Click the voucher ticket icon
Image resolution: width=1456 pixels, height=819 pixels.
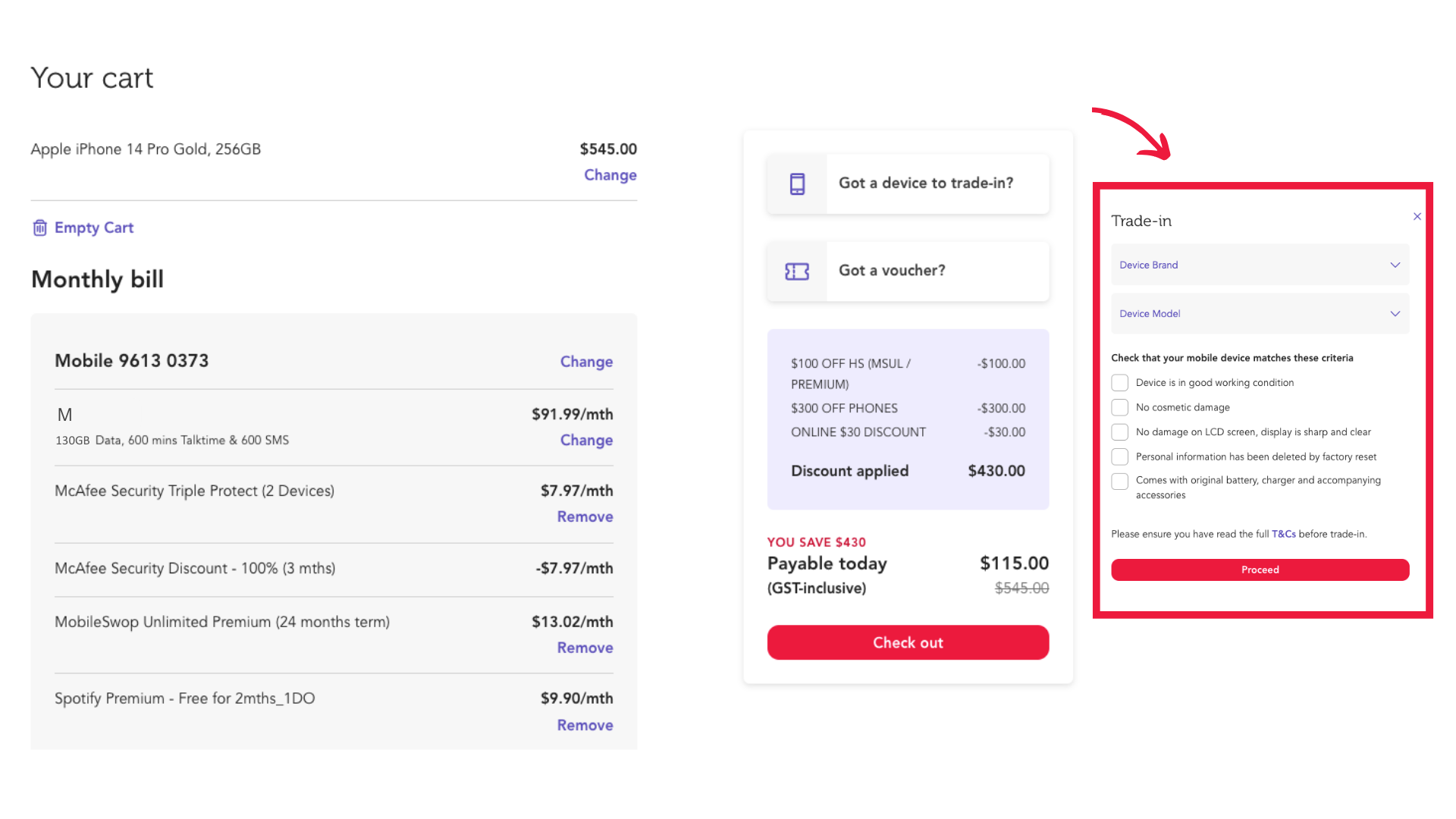(x=796, y=271)
